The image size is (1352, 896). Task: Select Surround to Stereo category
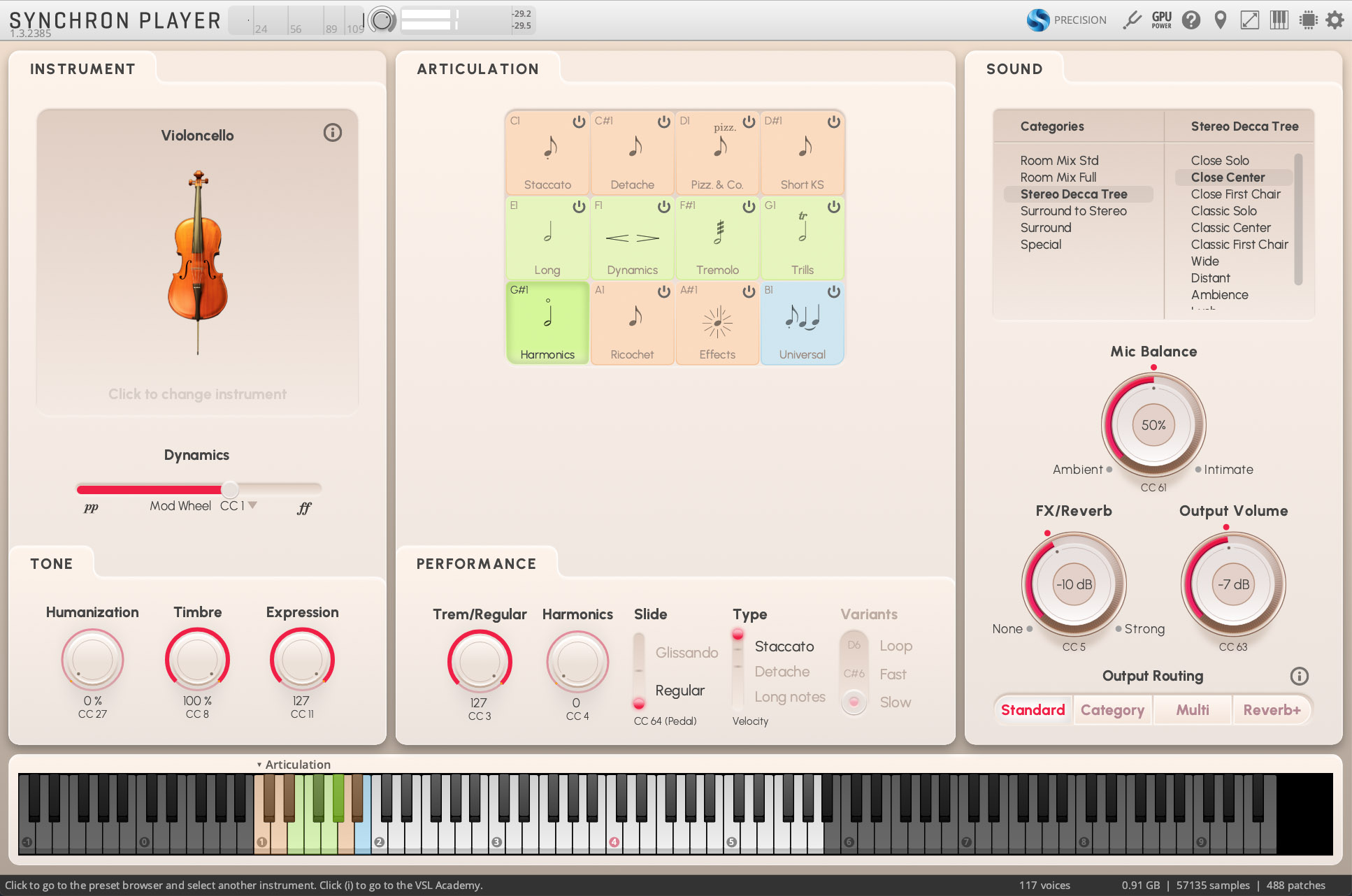[1073, 211]
